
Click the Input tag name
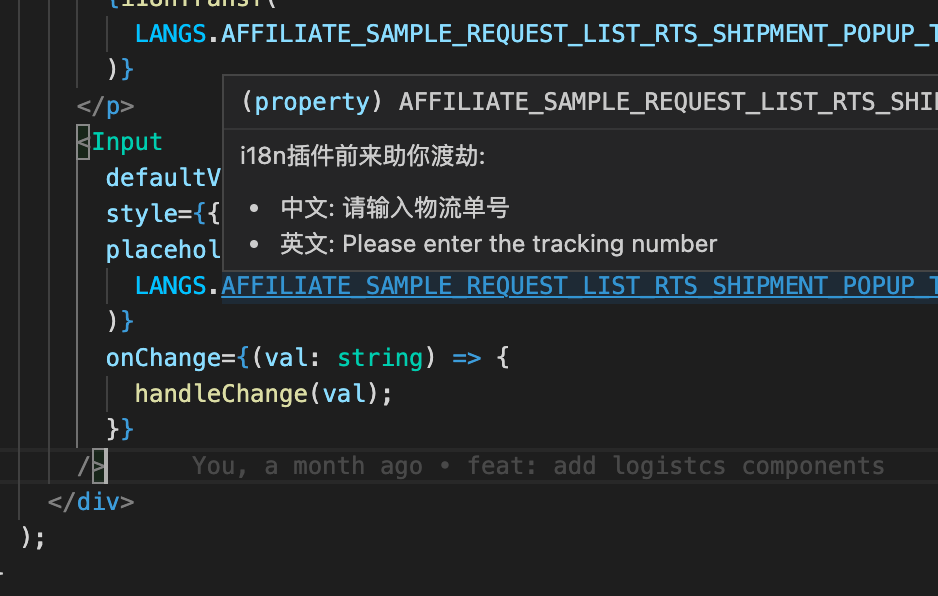[127, 142]
